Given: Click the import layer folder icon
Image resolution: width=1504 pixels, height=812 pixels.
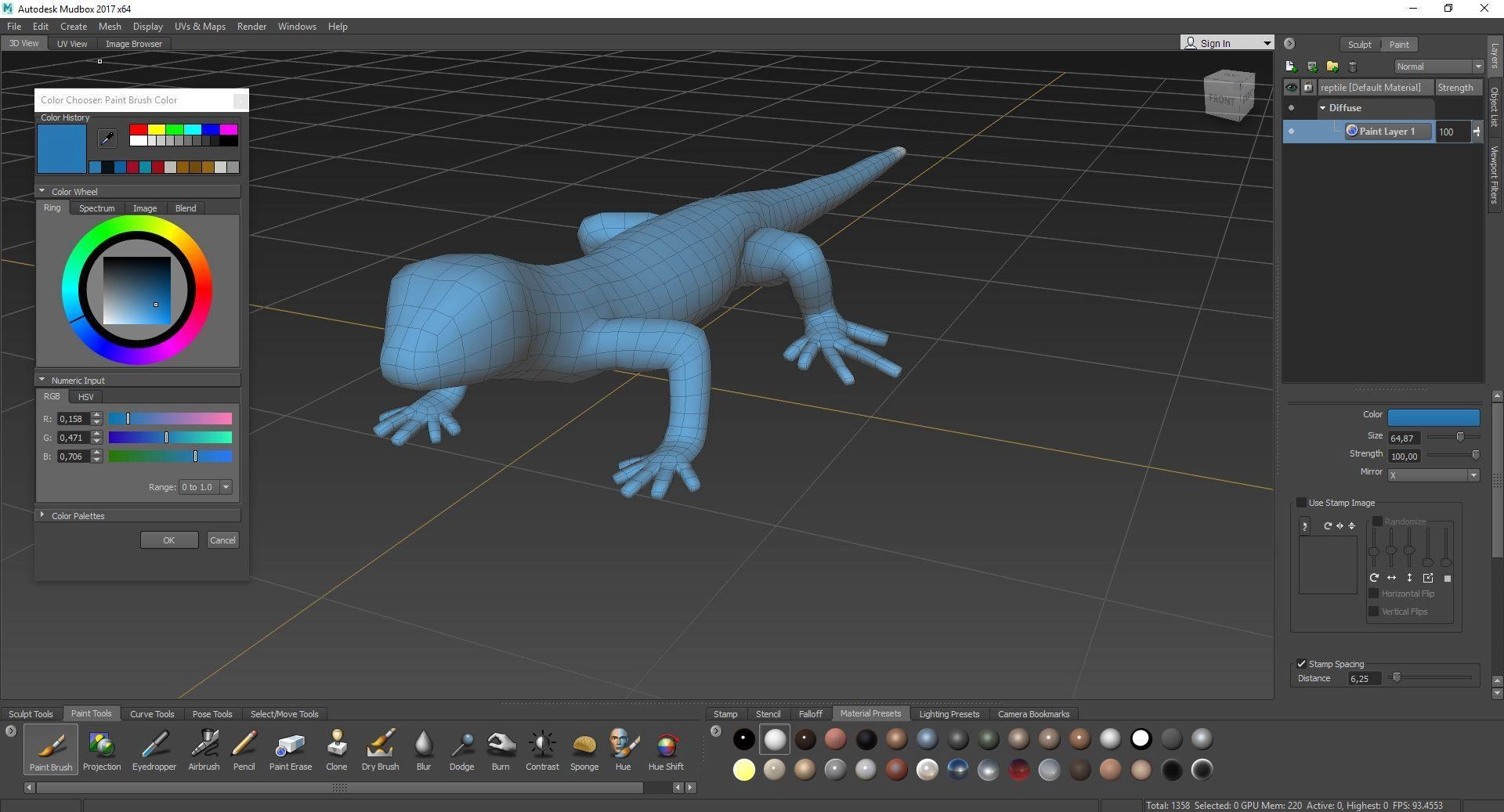Looking at the screenshot, I should pos(1332,67).
